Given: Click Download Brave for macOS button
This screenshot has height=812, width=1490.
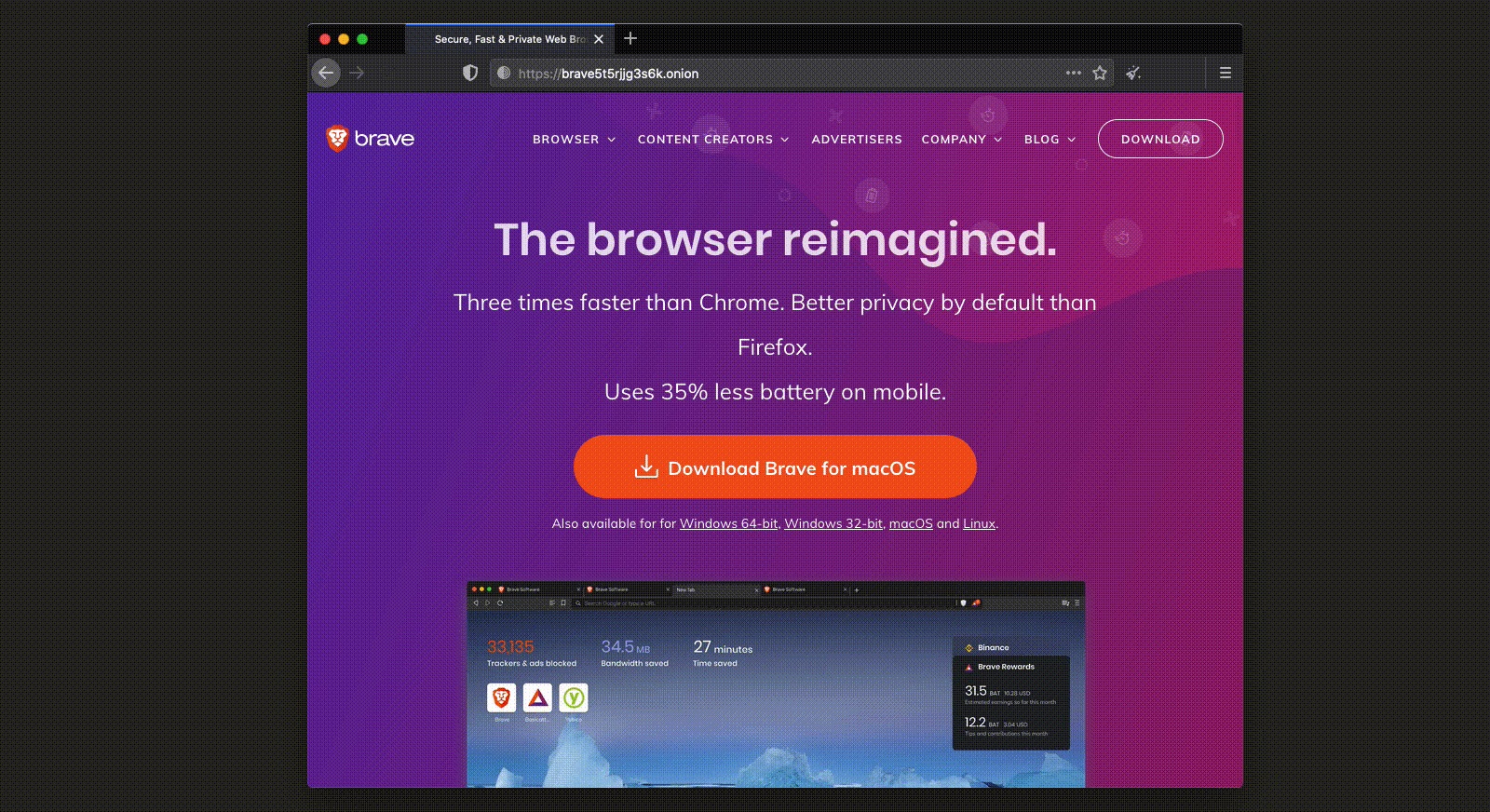Looking at the screenshot, I should (775, 467).
